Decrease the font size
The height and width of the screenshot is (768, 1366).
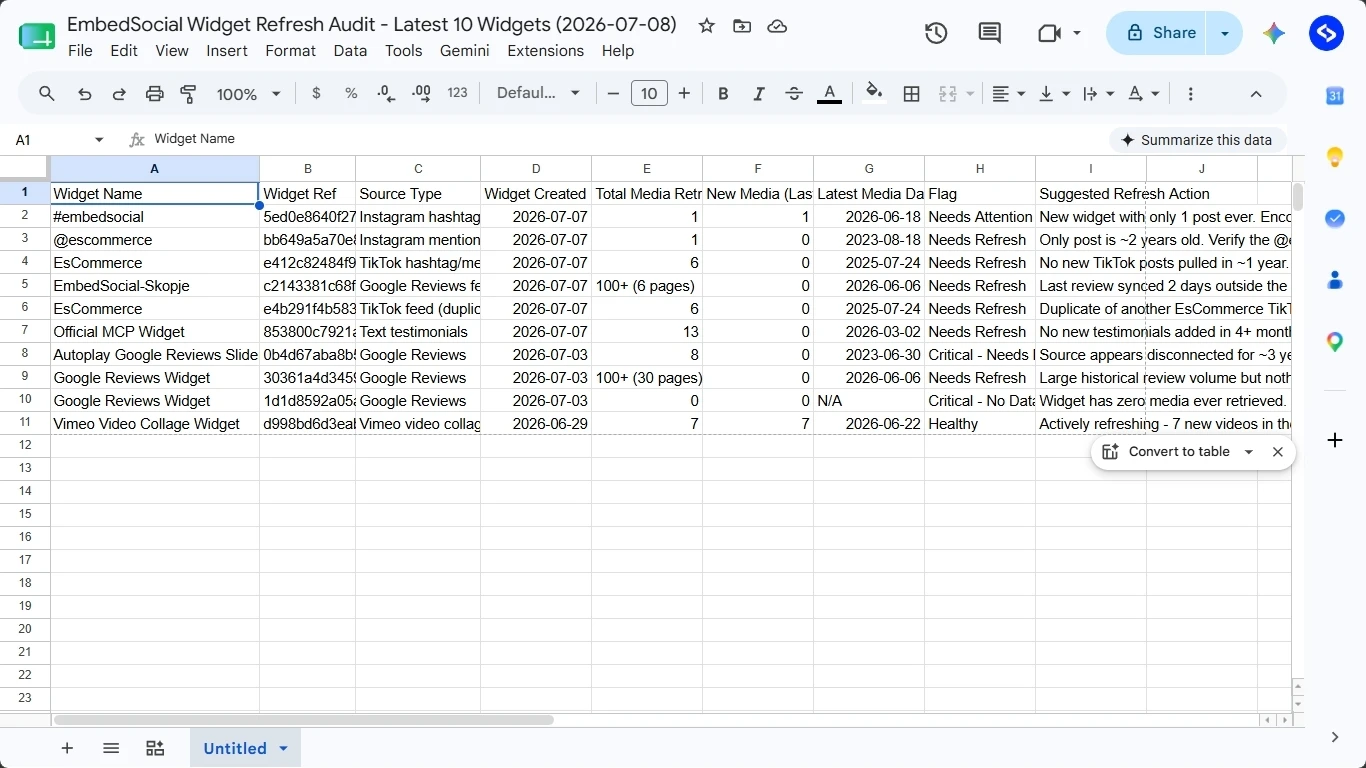point(613,93)
